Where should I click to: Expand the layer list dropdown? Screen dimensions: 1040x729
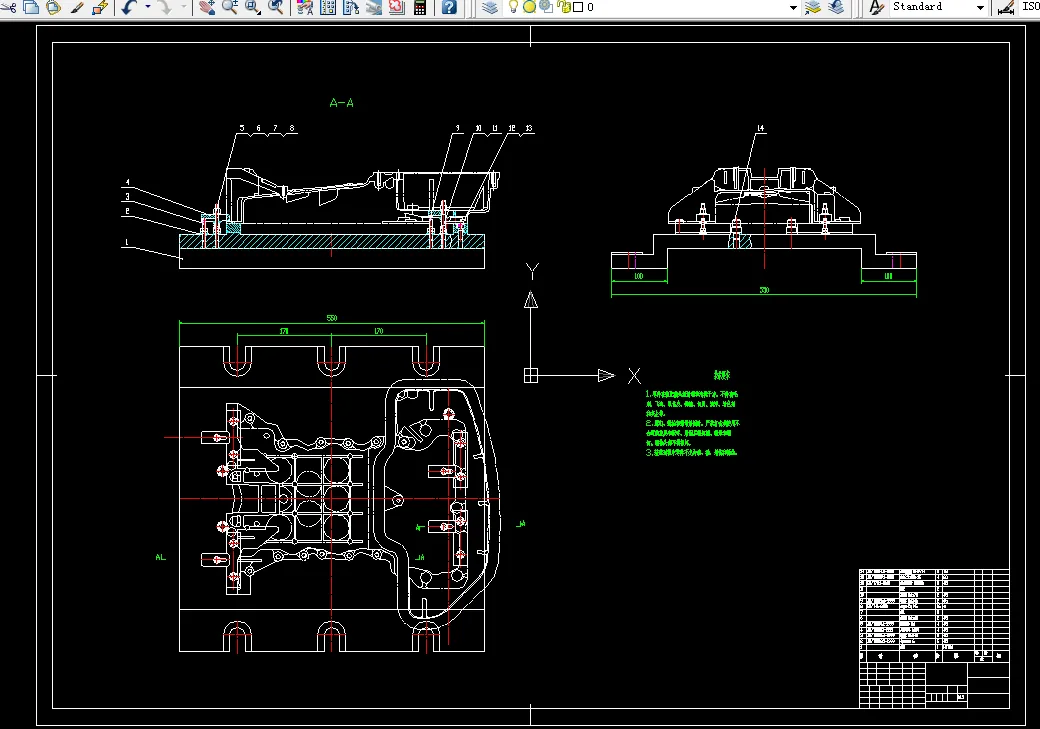pyautogui.click(x=793, y=7)
